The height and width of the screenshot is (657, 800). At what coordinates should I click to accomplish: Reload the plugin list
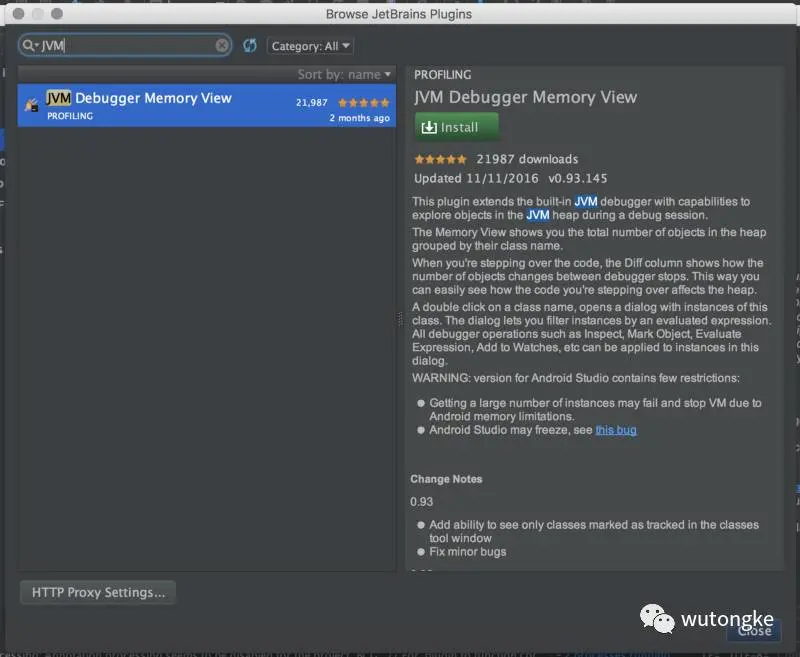250,45
